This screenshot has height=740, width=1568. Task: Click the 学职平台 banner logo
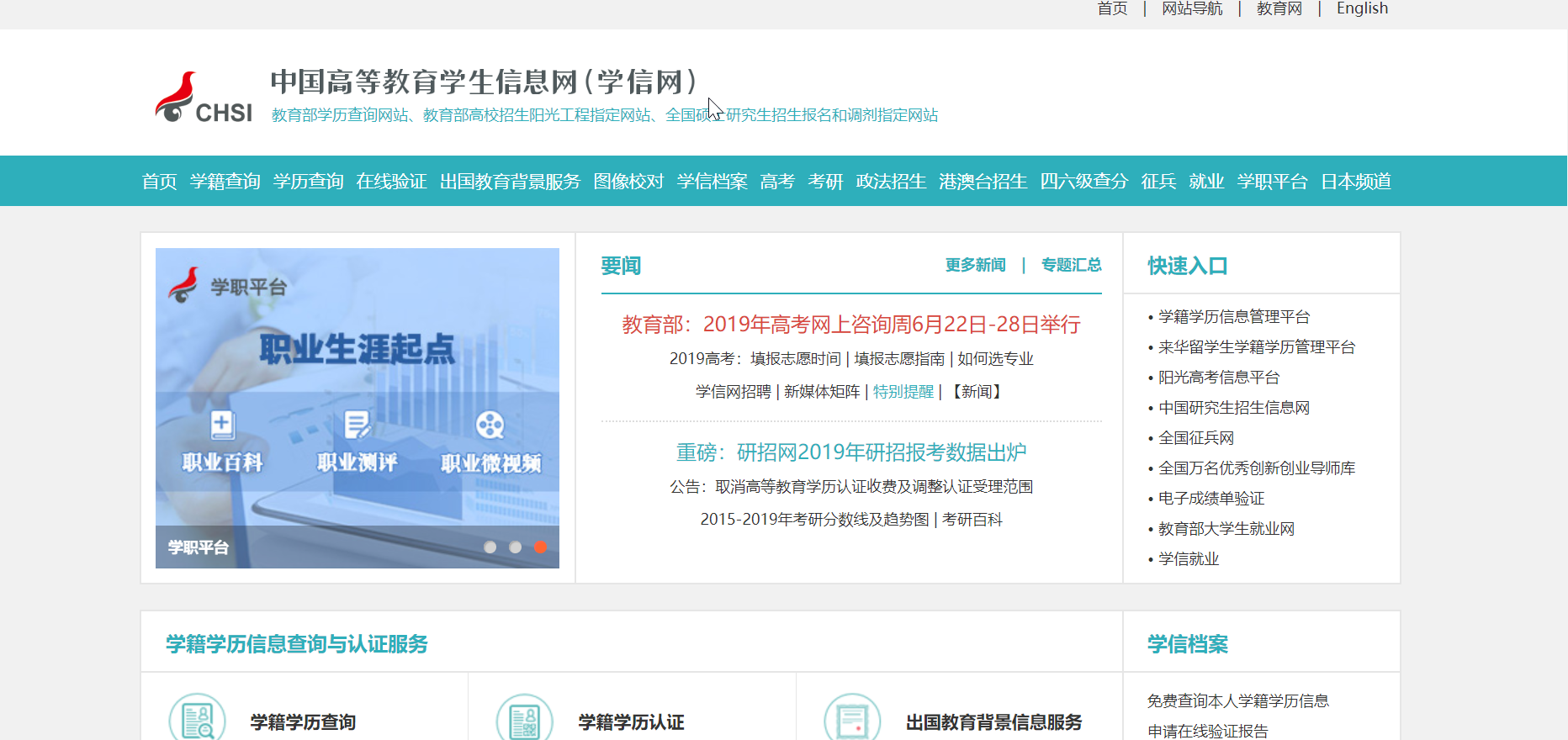pyautogui.click(x=227, y=286)
